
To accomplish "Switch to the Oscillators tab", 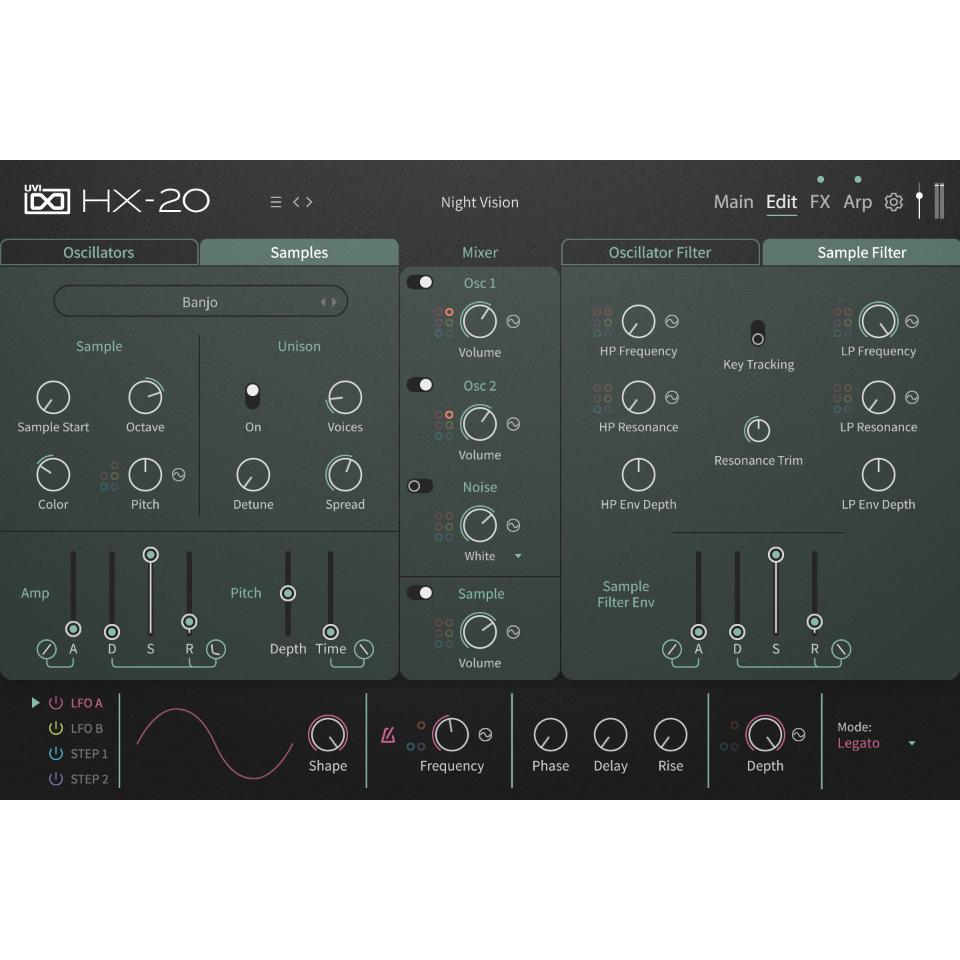I will (99, 252).
